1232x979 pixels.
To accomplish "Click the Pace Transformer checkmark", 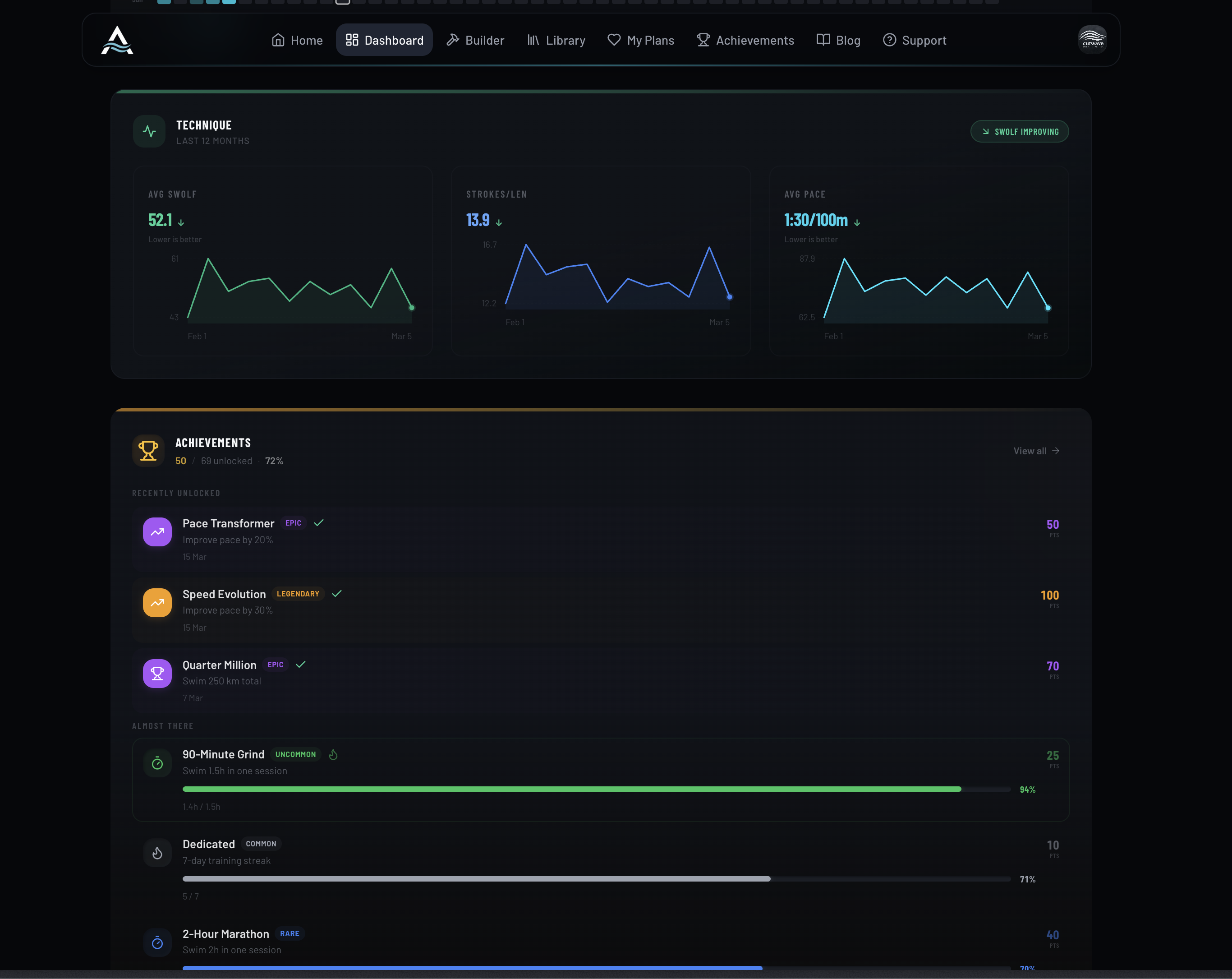I will click(x=319, y=523).
